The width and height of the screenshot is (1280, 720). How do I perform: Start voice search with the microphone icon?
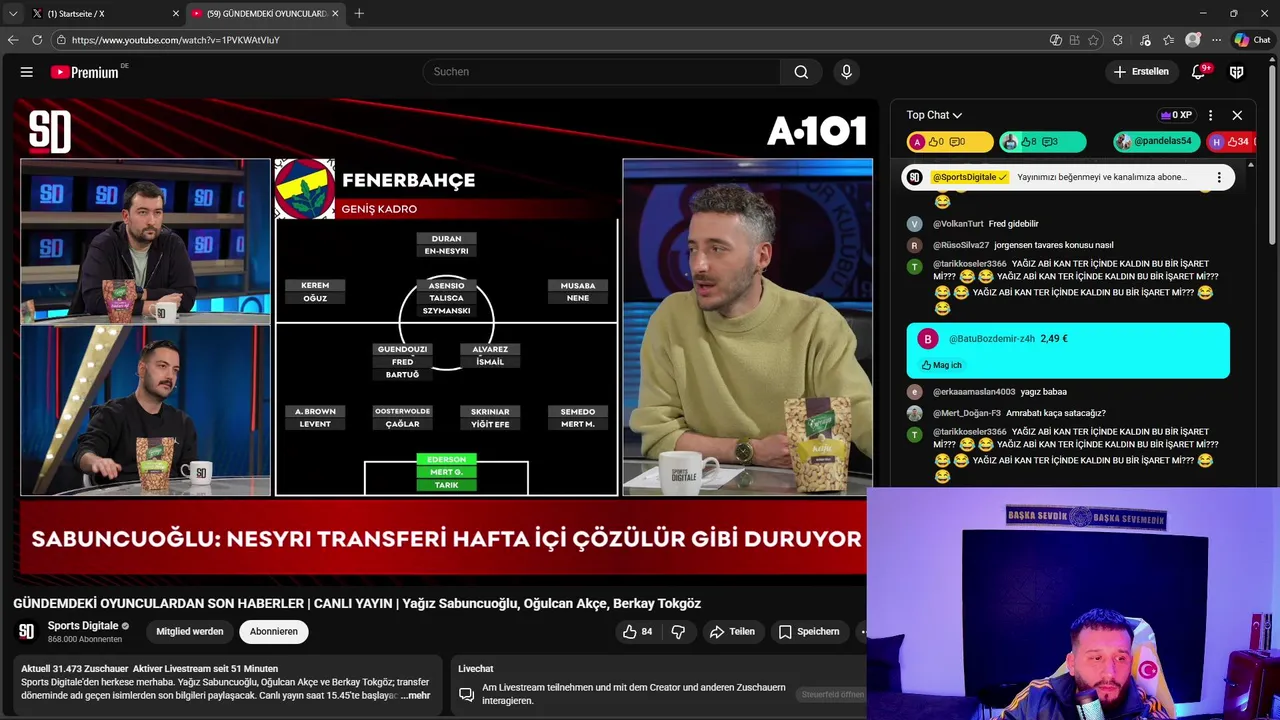(846, 72)
